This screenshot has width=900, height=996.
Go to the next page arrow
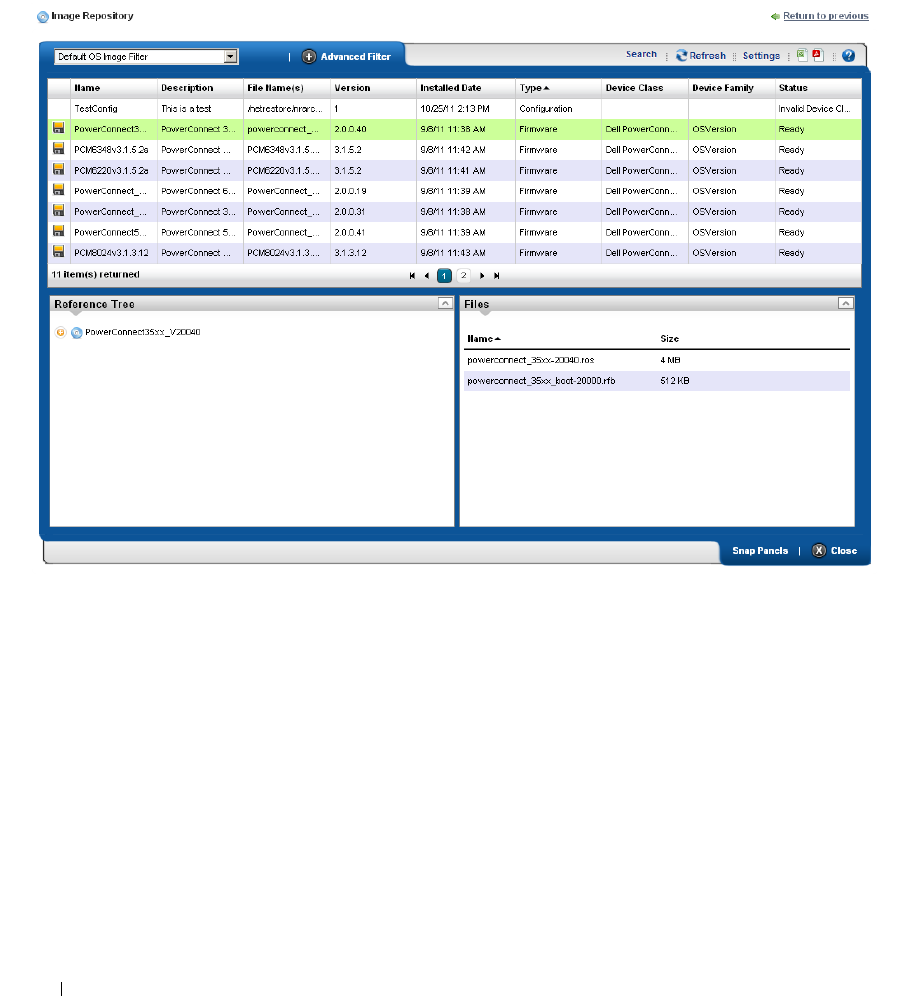482,276
